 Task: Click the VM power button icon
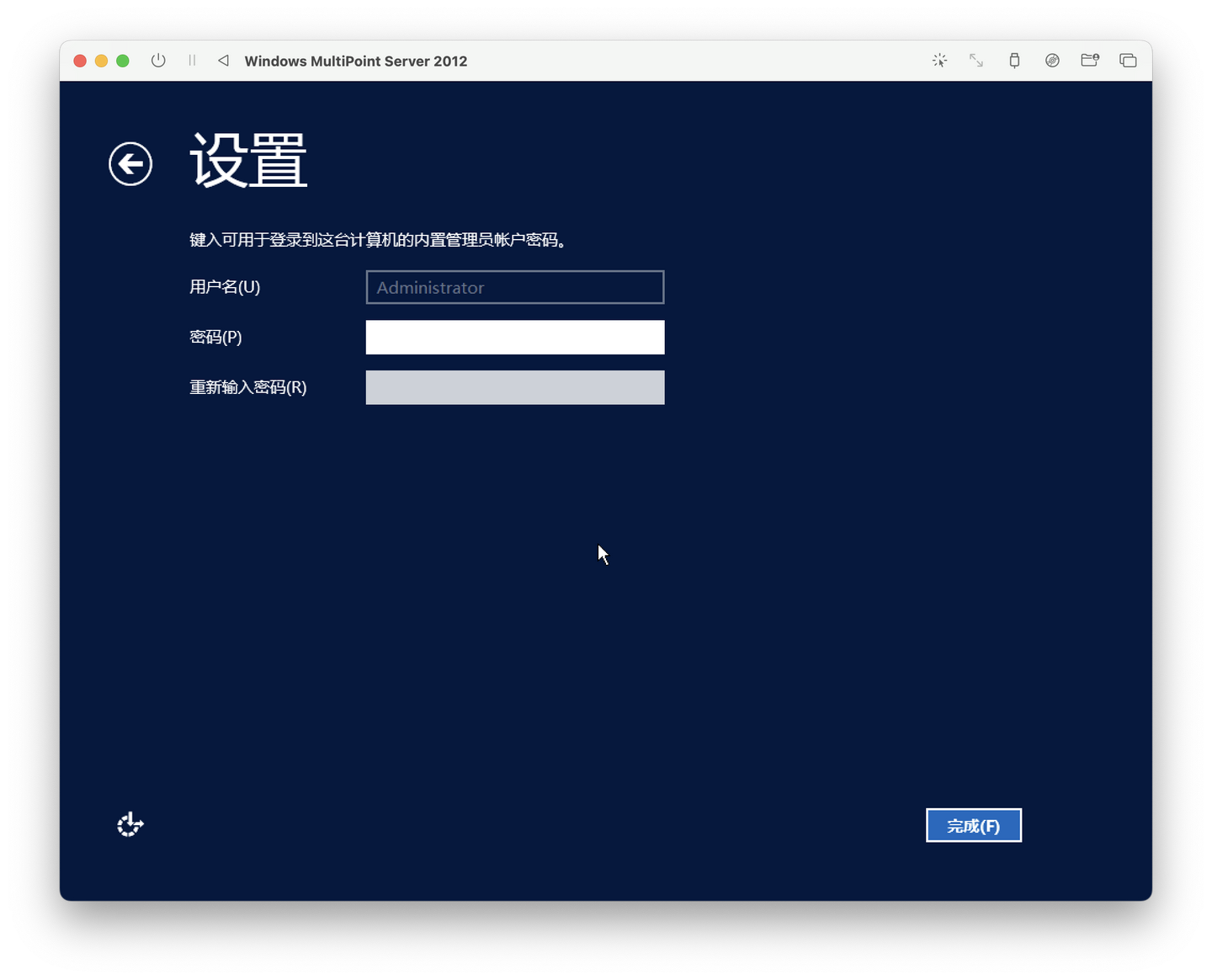[158, 61]
